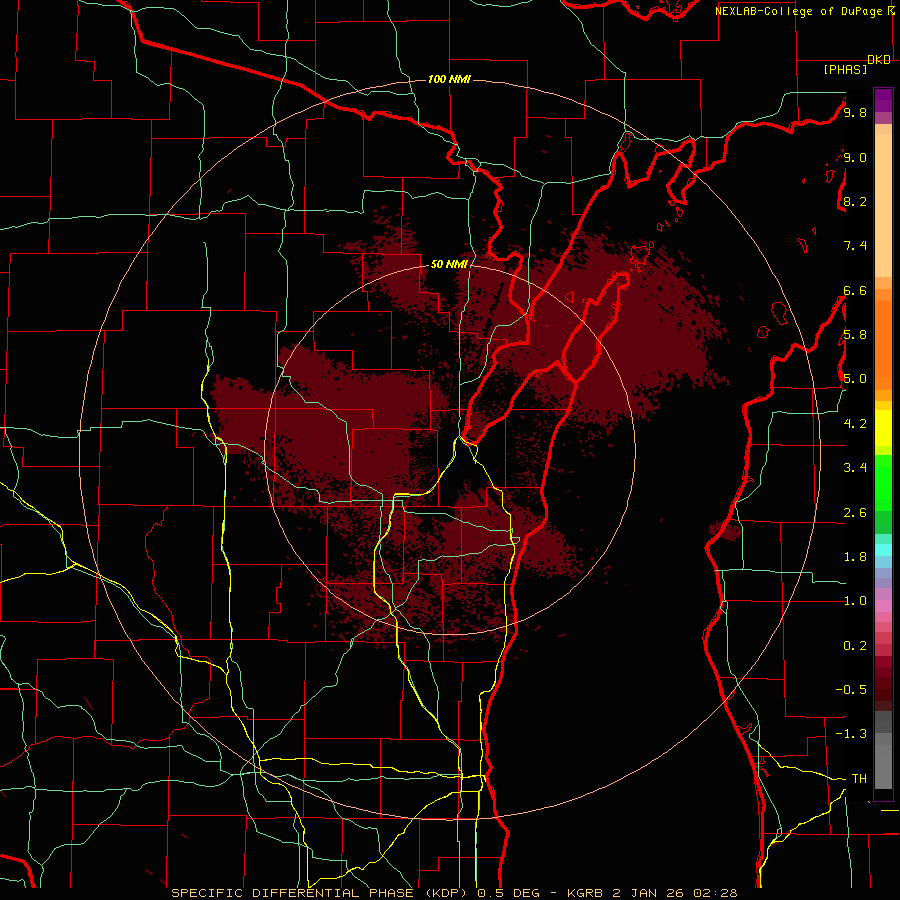Click the 3.4 value on the color scale
The image size is (900, 900).
[855, 468]
